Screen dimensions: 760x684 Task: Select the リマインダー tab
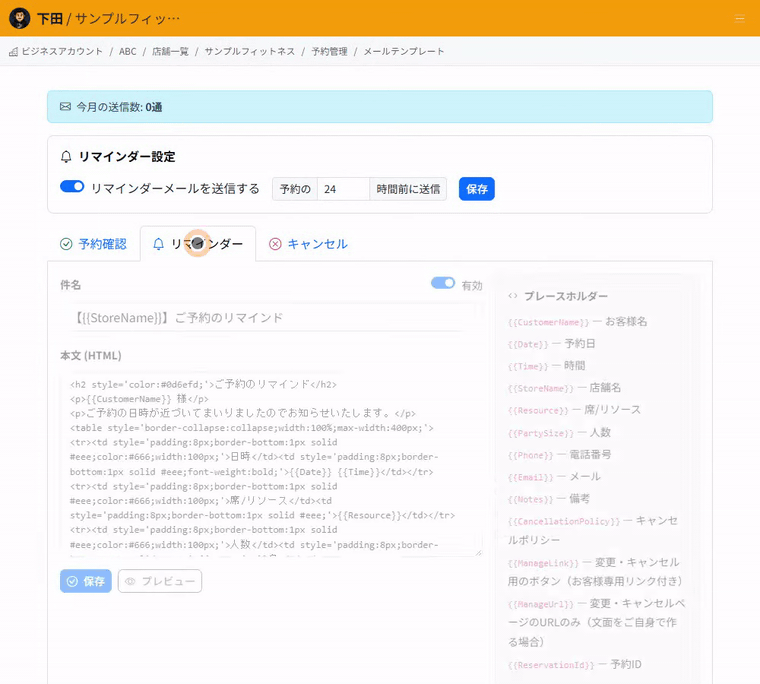point(198,244)
